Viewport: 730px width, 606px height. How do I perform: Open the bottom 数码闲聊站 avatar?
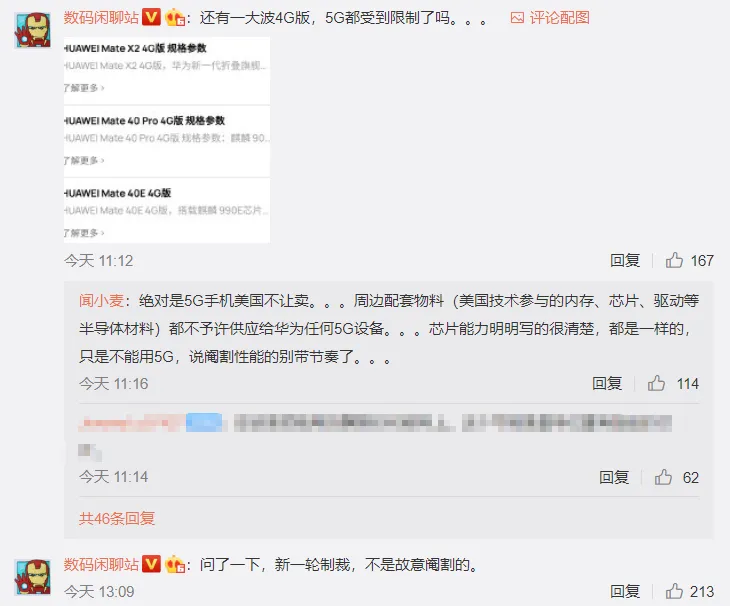click(x=33, y=577)
